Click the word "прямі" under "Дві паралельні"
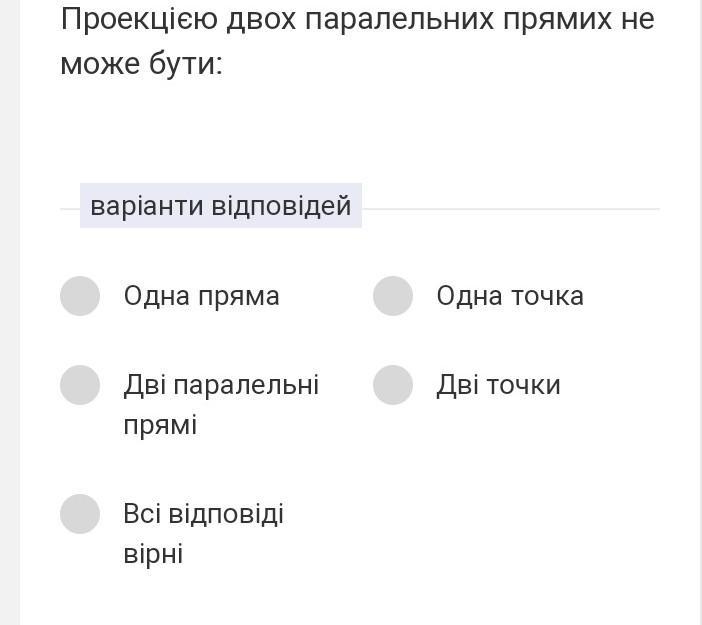The height and width of the screenshot is (625, 702). coord(160,425)
